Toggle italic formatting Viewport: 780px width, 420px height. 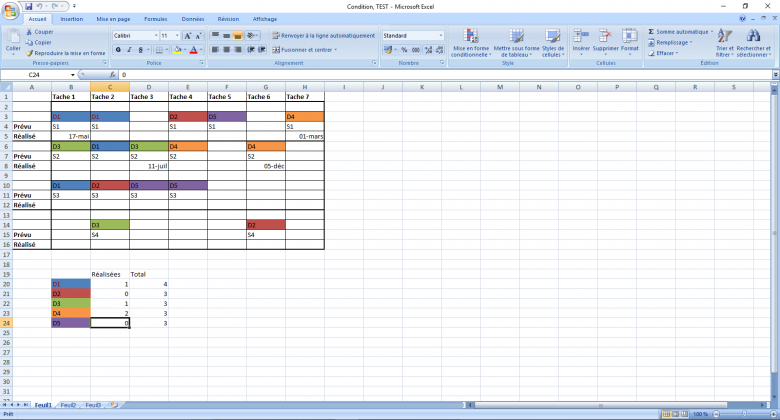click(127, 49)
